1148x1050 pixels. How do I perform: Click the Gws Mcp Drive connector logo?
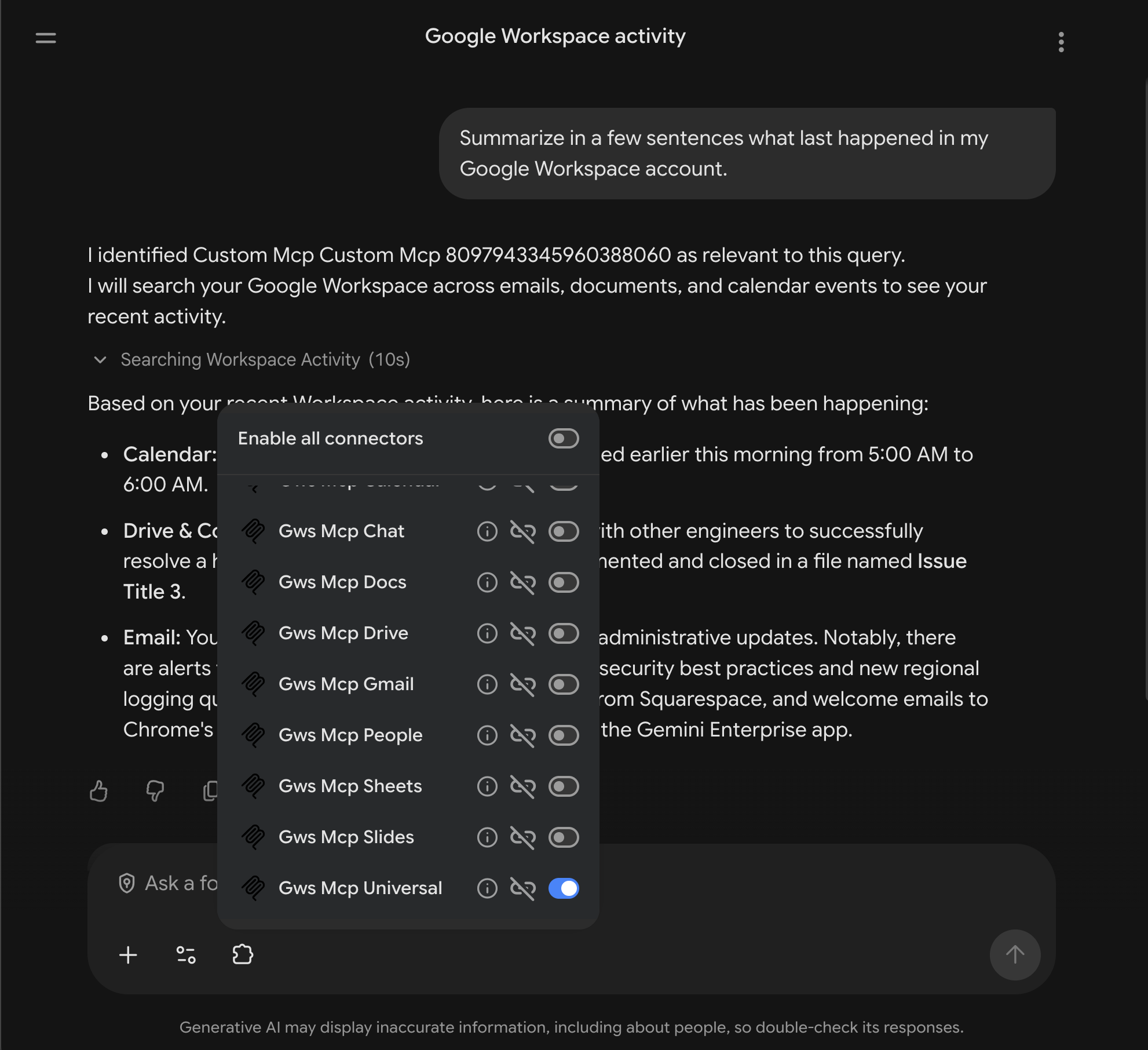click(x=253, y=633)
